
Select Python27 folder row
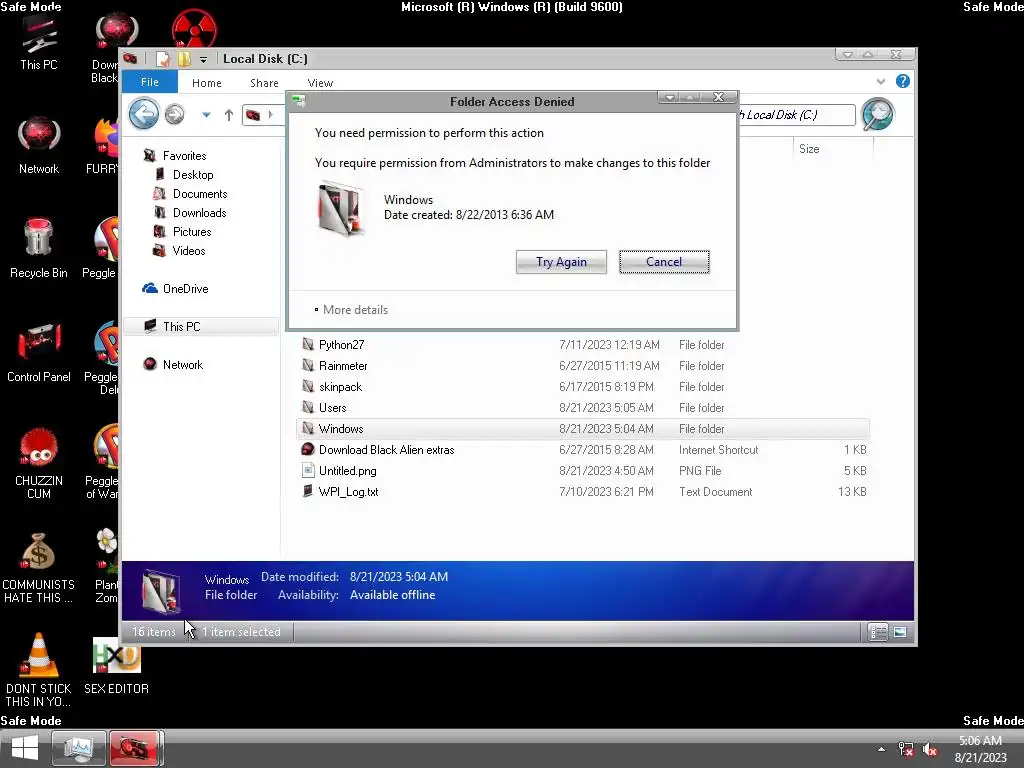tap(583, 345)
